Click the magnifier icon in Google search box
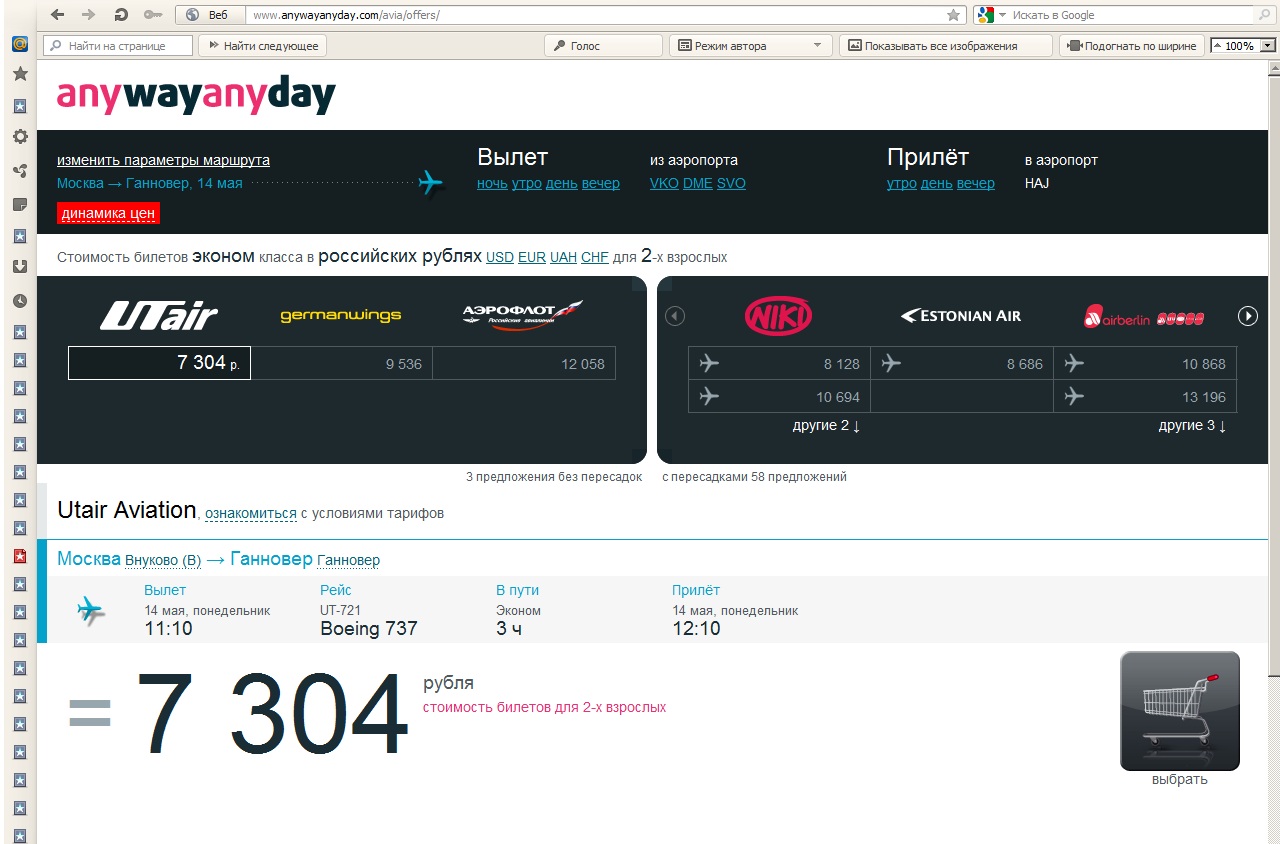The image size is (1280, 844). (1265, 15)
